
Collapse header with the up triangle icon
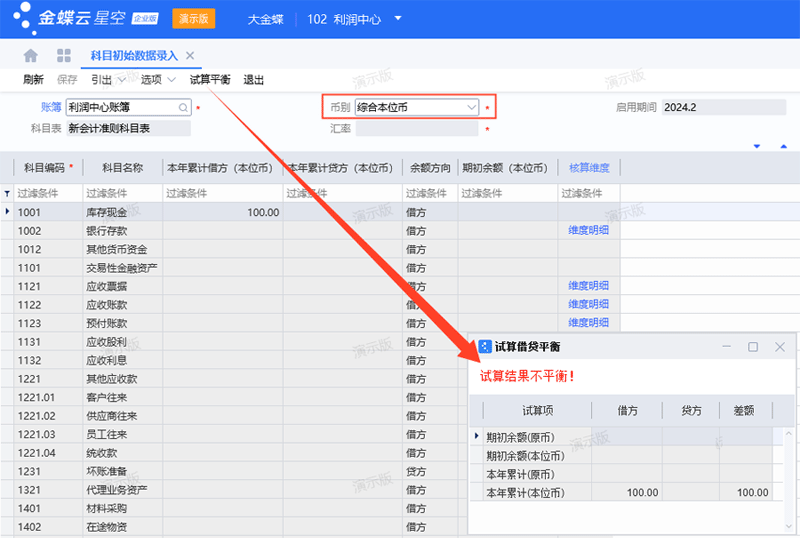click(x=784, y=146)
